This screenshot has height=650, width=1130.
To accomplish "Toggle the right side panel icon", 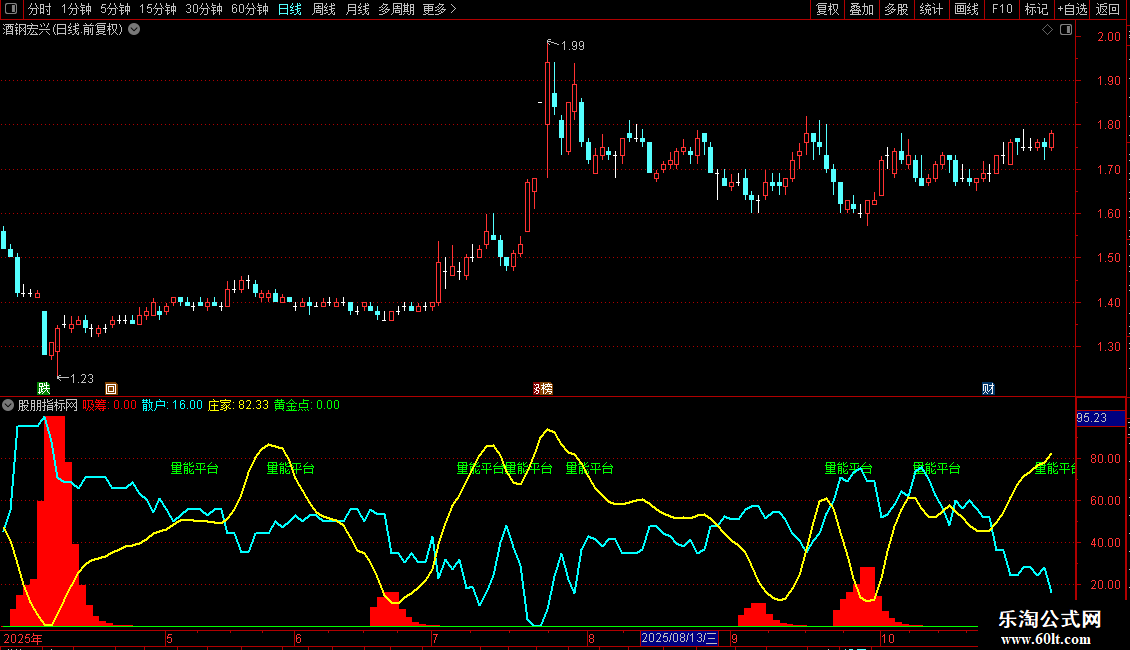I will (1066, 30).
